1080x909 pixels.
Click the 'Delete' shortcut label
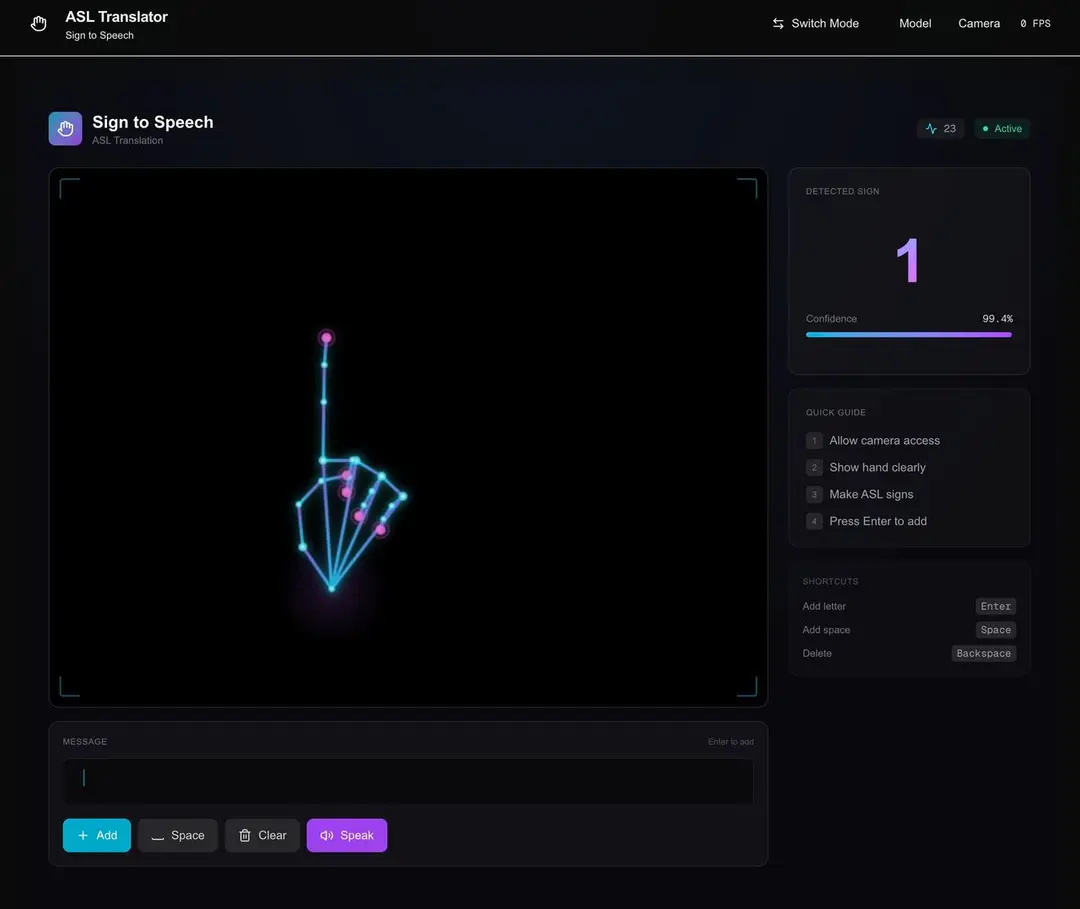(817, 653)
